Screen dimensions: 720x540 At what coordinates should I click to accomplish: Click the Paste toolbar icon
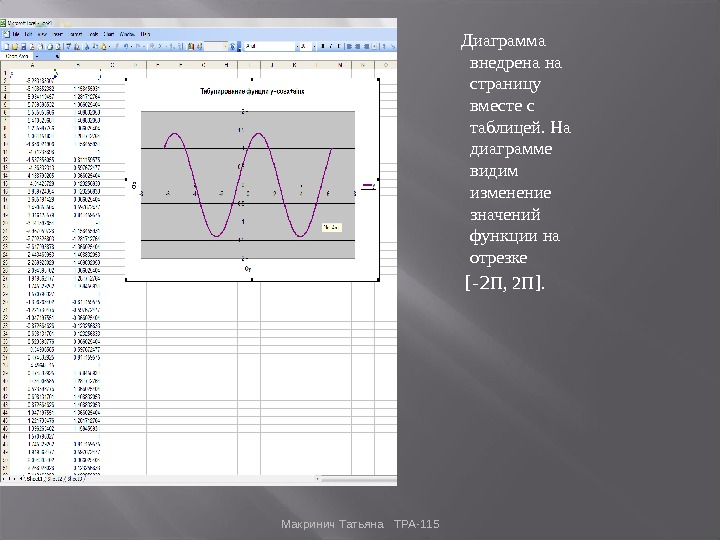tap(104, 46)
